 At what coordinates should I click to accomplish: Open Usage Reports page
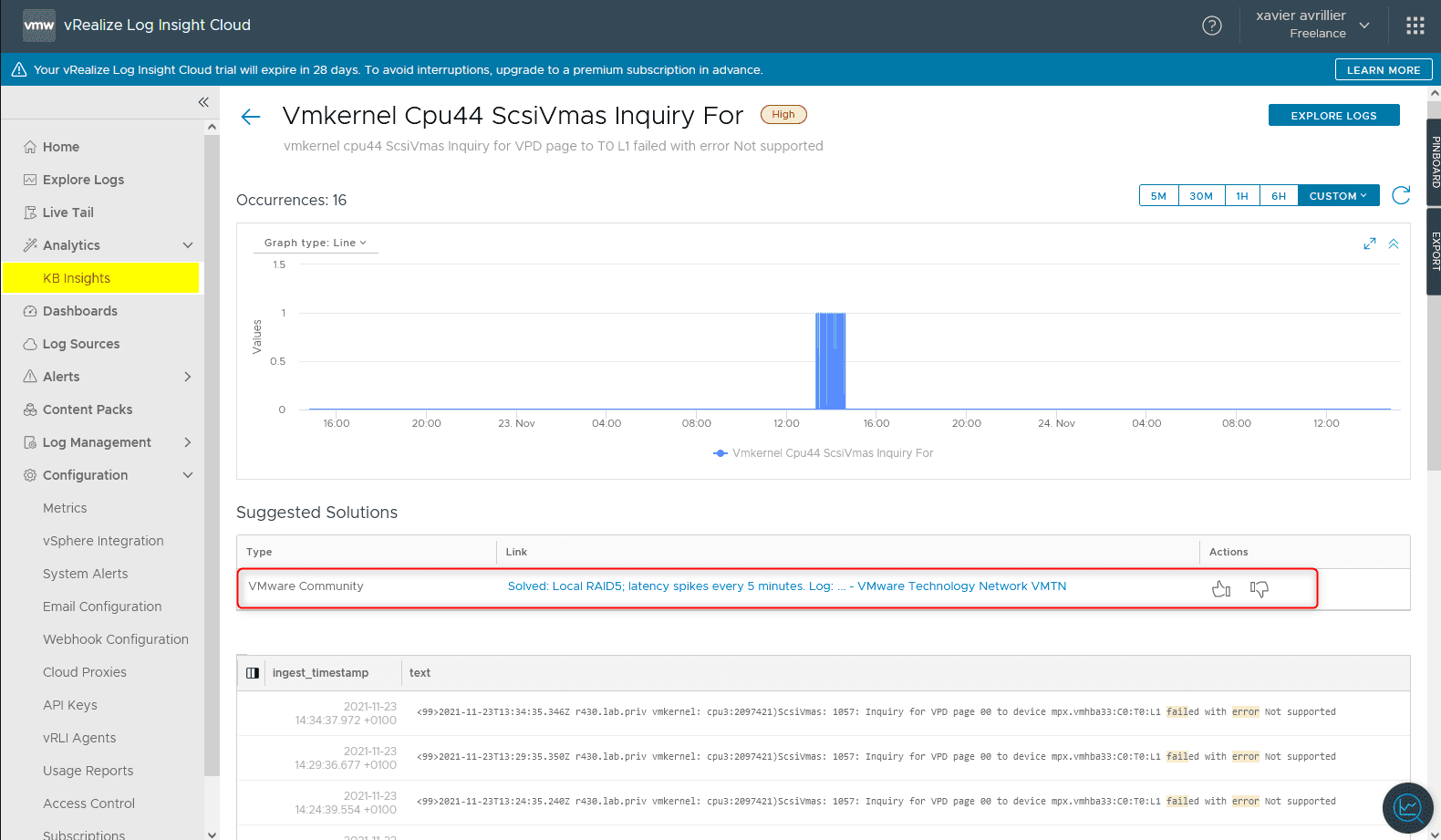coord(88,771)
